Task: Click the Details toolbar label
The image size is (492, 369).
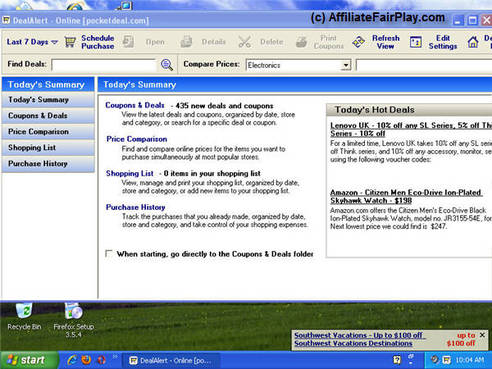Action: pos(214,42)
